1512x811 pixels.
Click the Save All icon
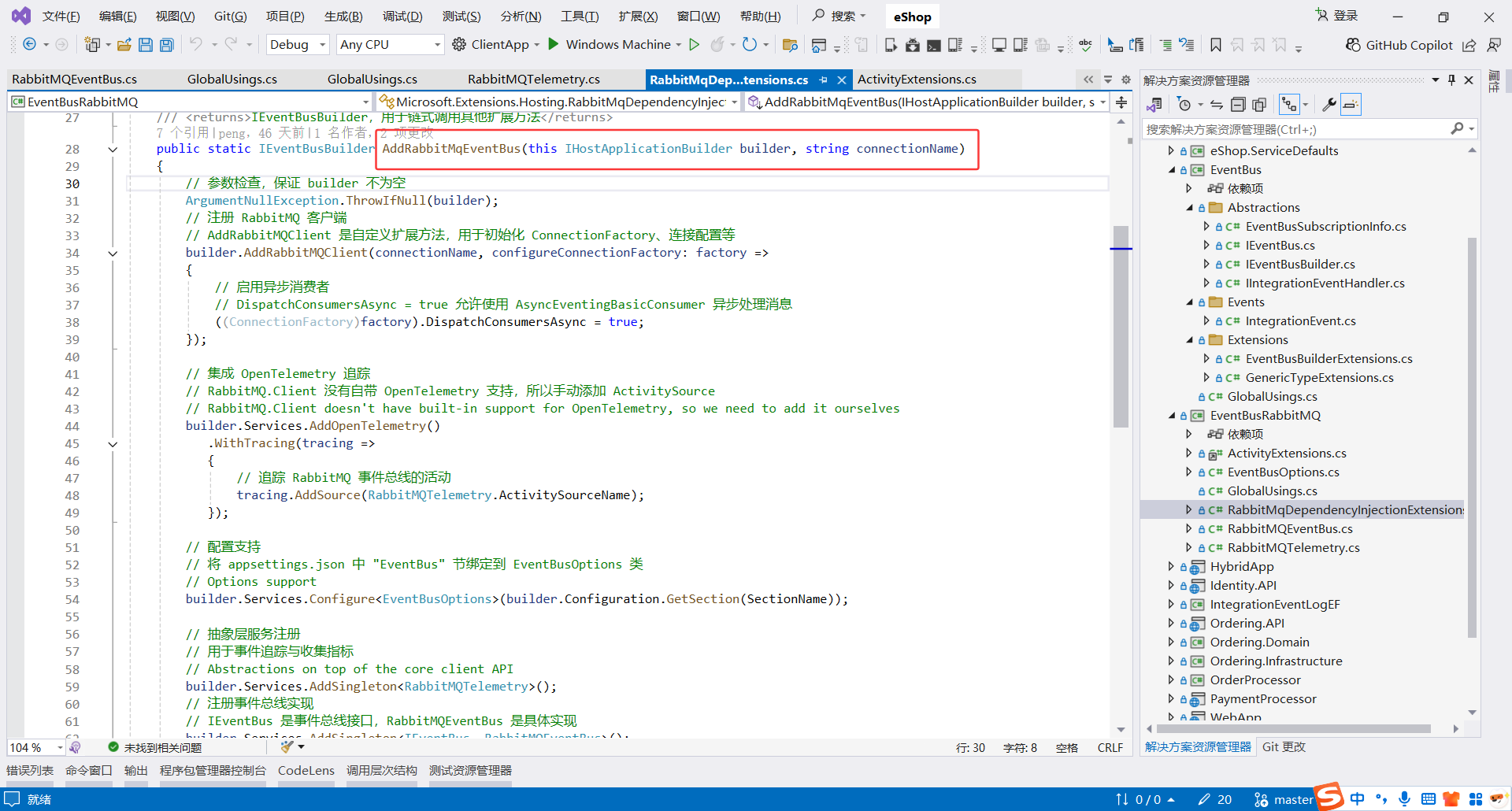[166, 45]
